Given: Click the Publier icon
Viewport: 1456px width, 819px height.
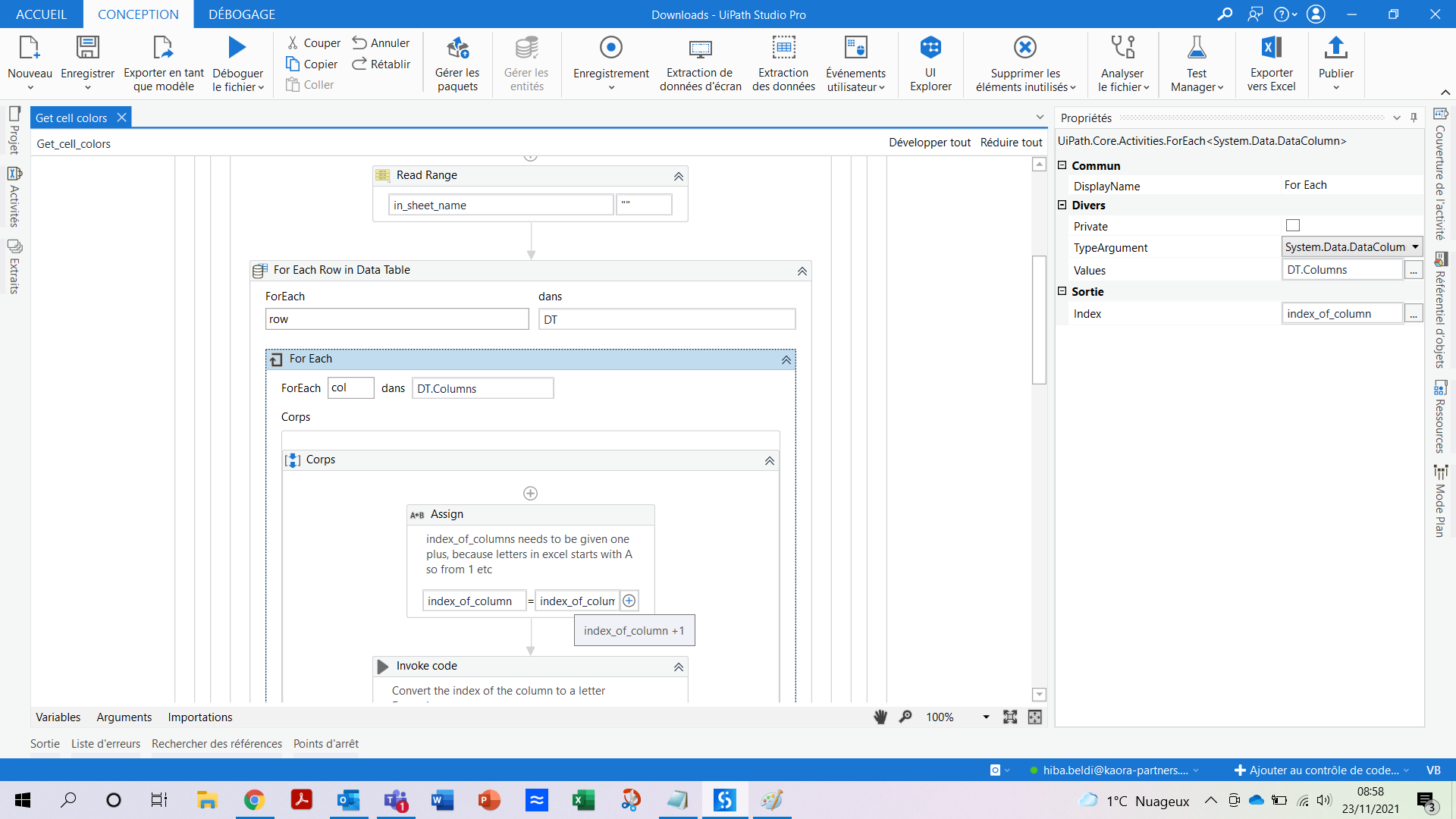Looking at the screenshot, I should pyautogui.click(x=1335, y=48).
